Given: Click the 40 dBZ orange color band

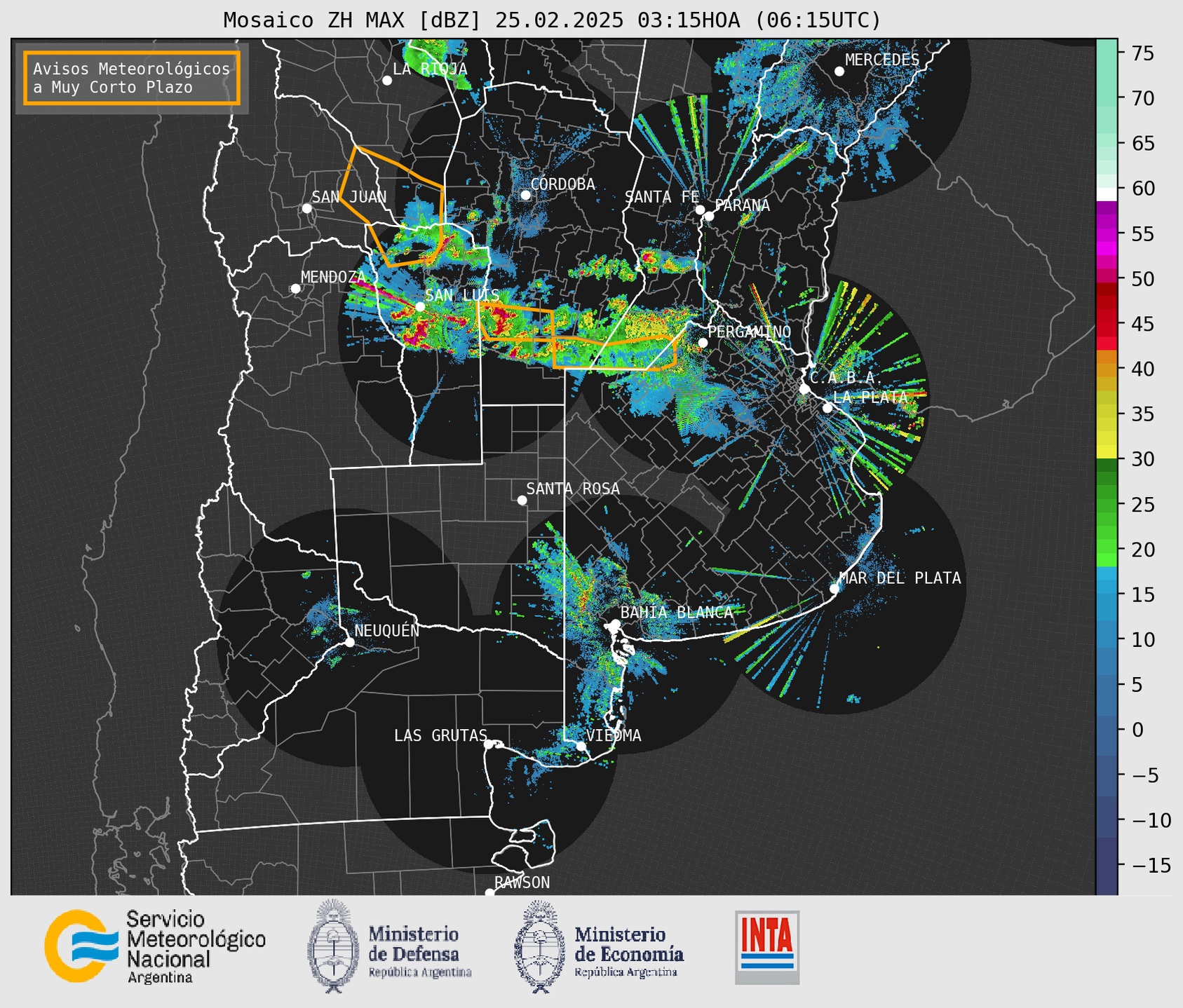Looking at the screenshot, I should [1107, 369].
